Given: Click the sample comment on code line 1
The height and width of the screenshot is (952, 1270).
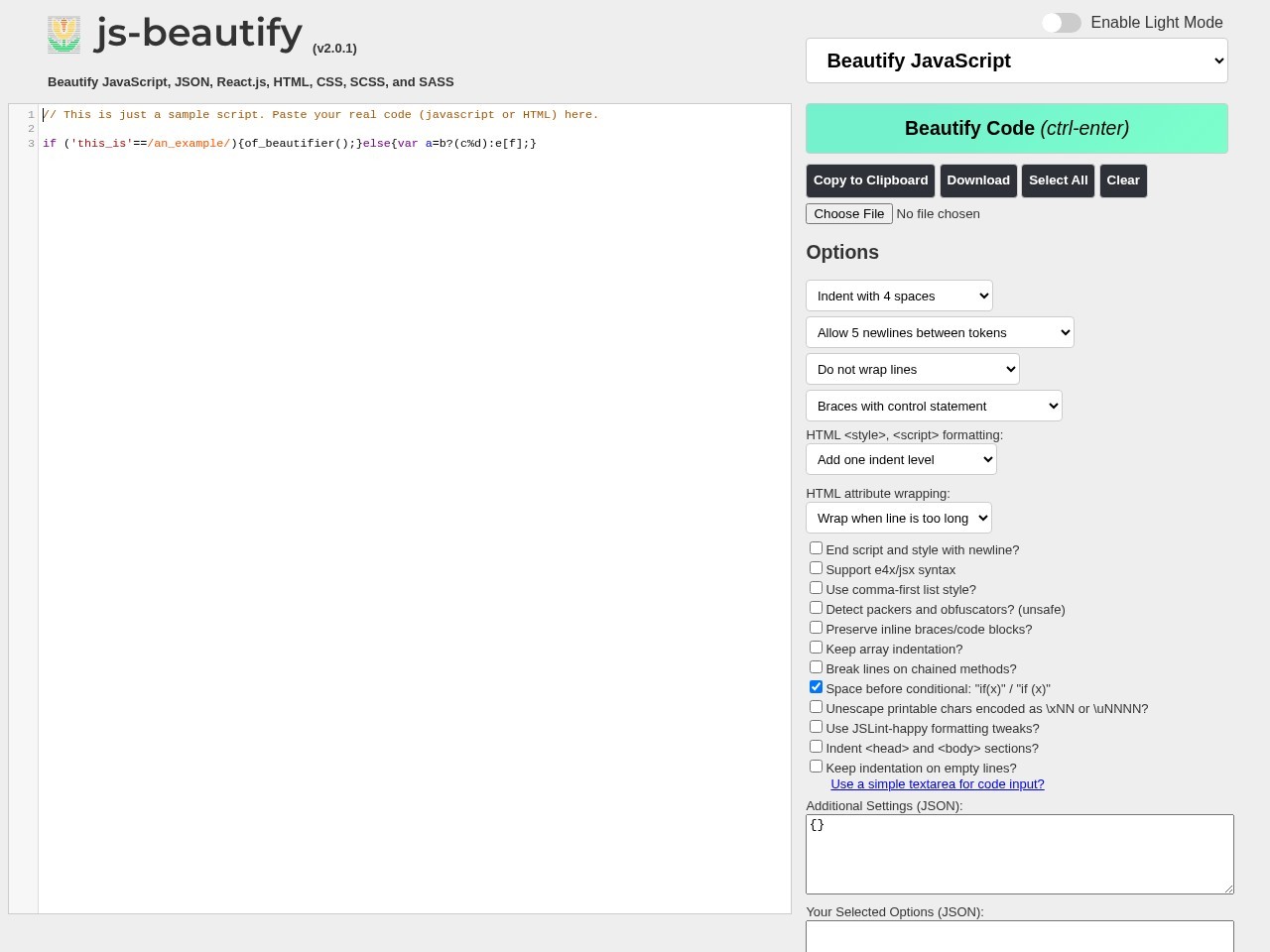Looking at the screenshot, I should (320, 114).
